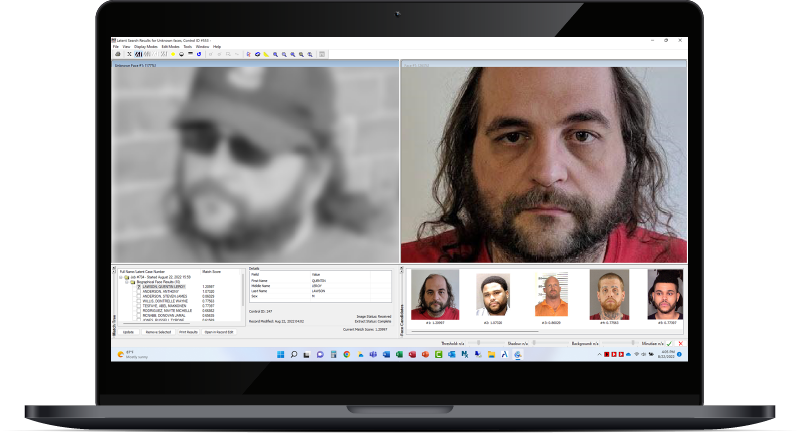Select the yellow highlighter toolbar icon

pyautogui.click(x=266, y=54)
